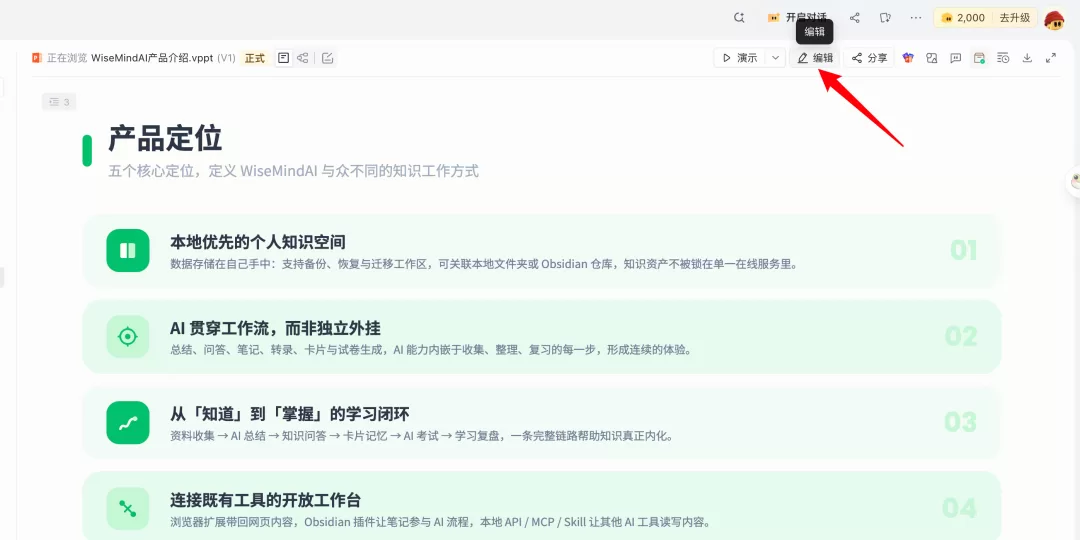Click the 2,000 credits balance

963,18
